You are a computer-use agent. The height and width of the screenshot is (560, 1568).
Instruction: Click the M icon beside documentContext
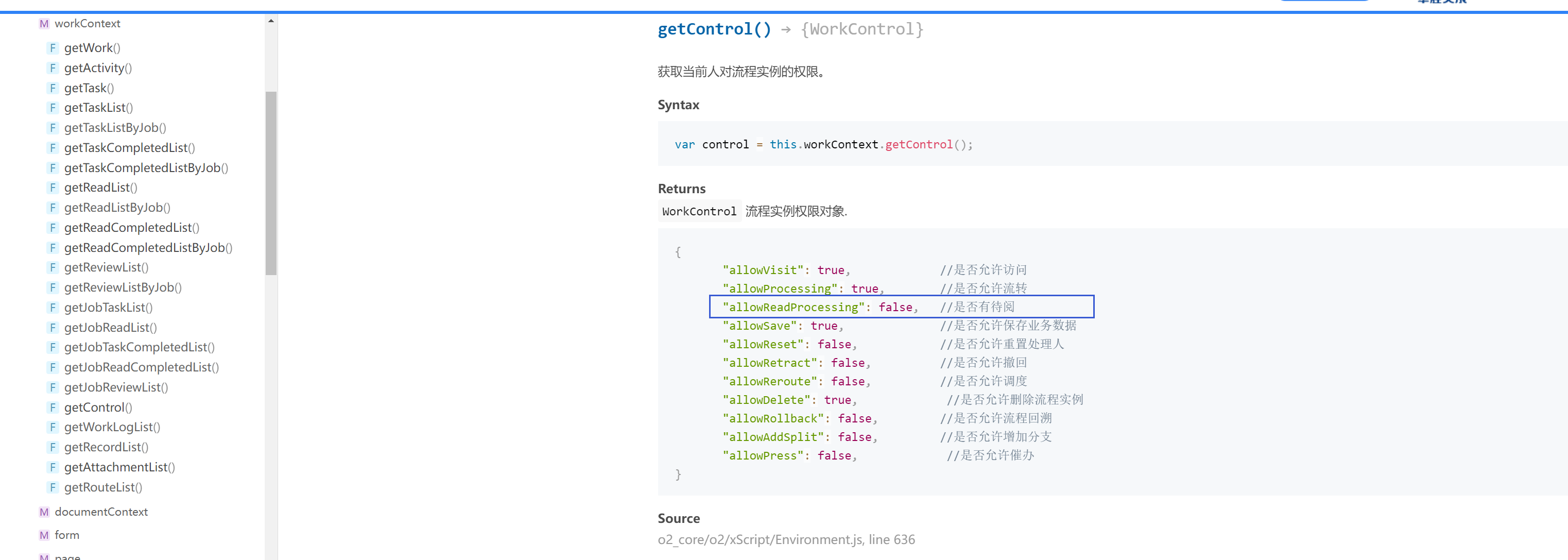tap(44, 512)
